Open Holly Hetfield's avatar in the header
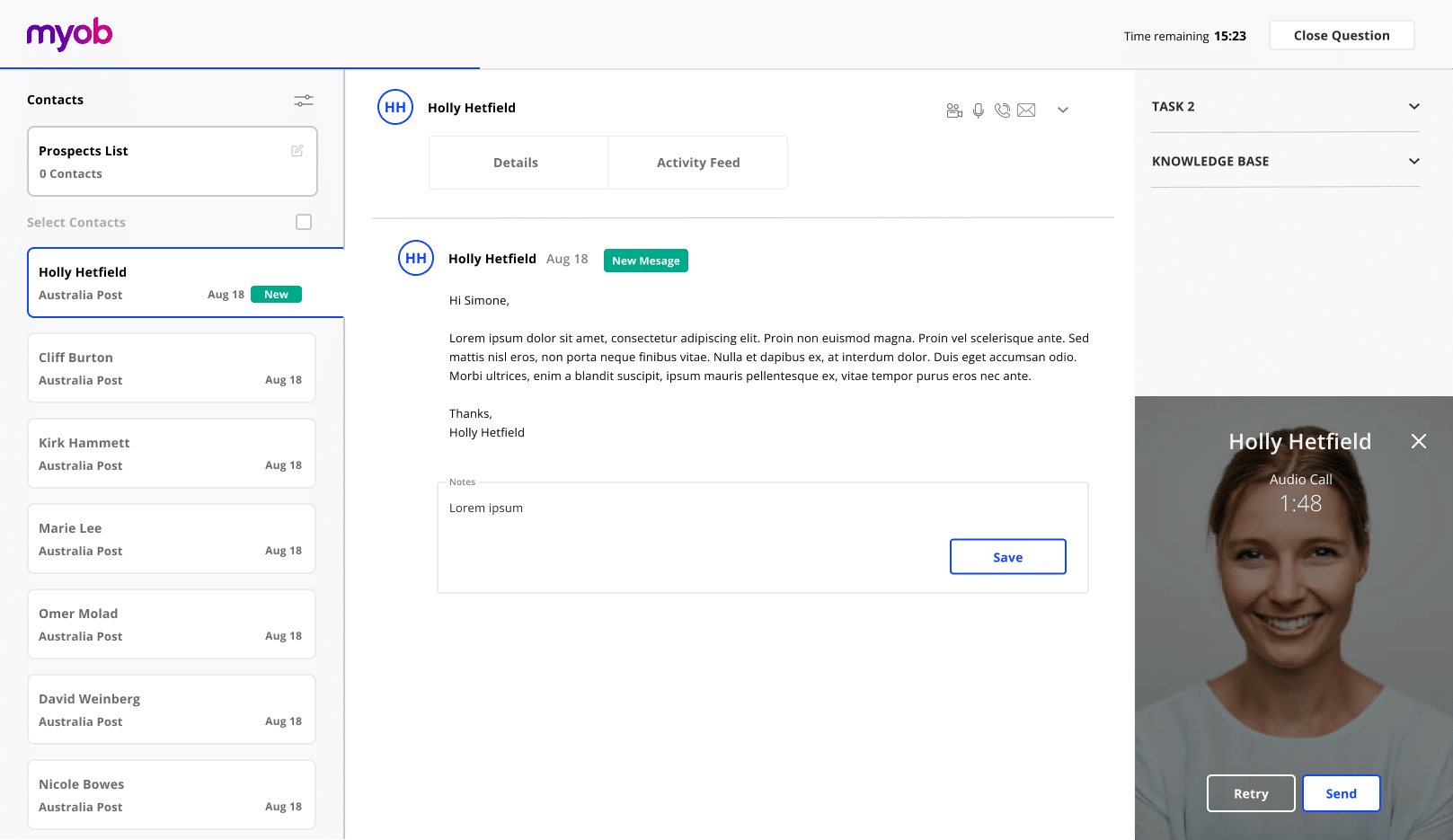 (x=395, y=107)
